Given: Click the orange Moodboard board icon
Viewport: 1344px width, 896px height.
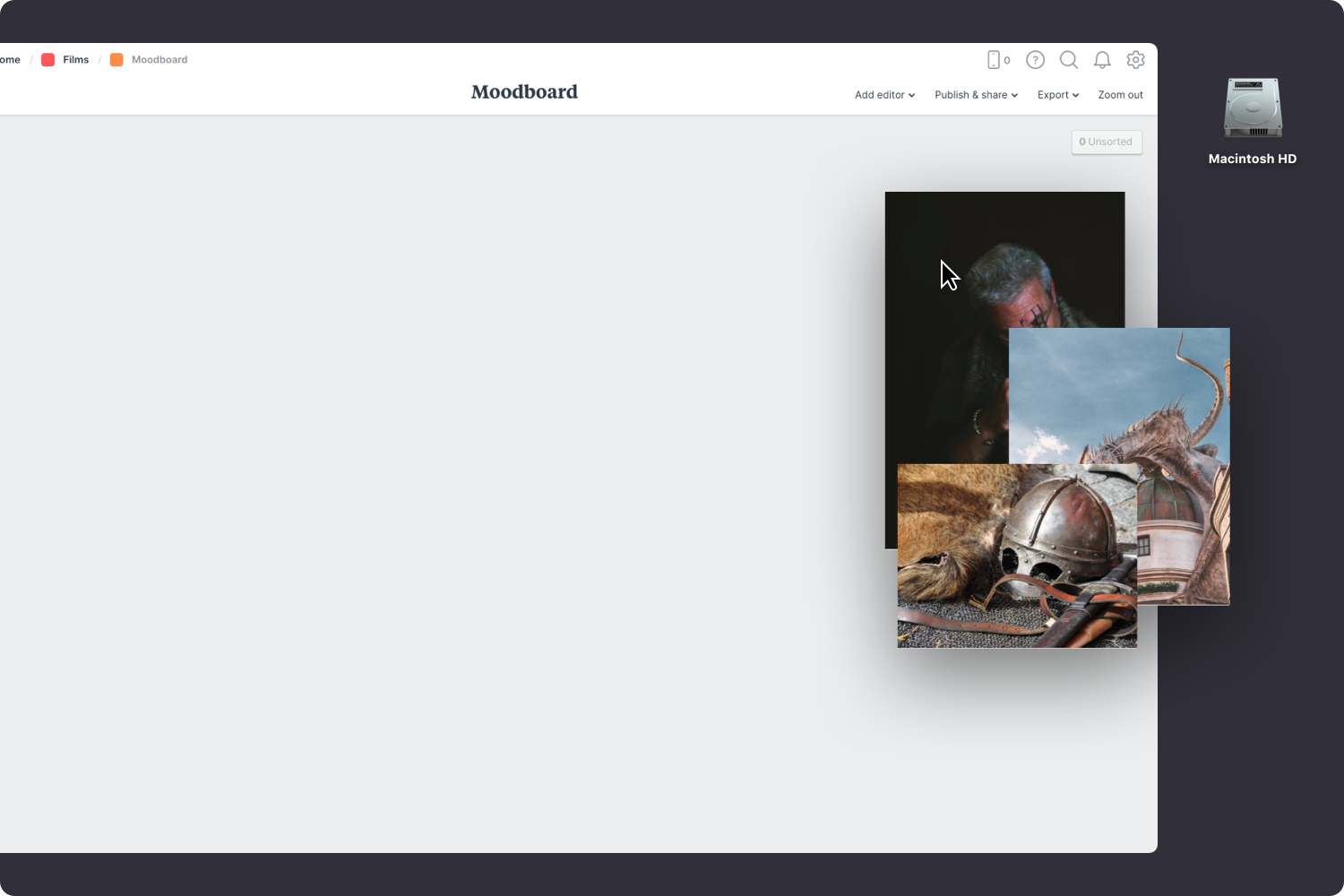Looking at the screenshot, I should (116, 59).
